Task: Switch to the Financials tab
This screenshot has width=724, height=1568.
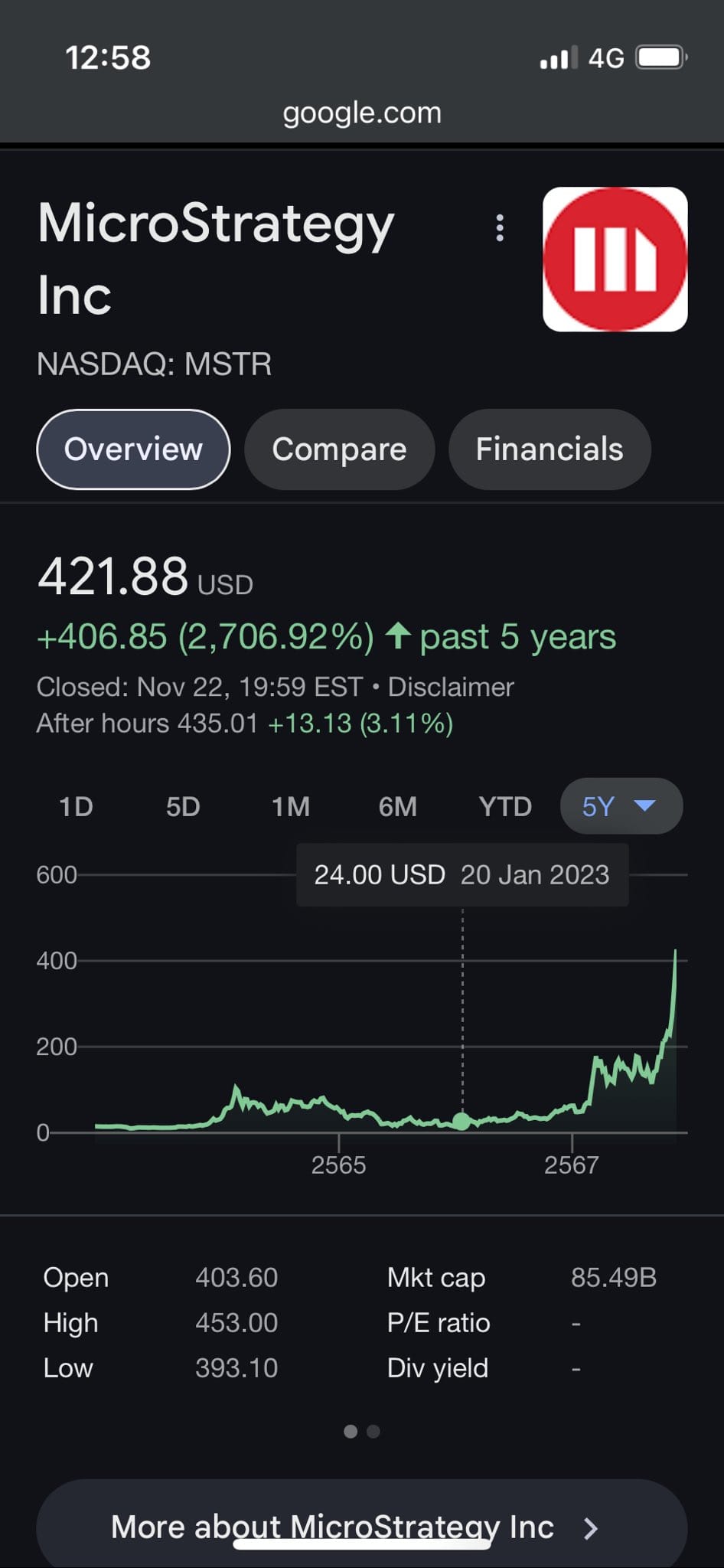Action: pos(550,449)
